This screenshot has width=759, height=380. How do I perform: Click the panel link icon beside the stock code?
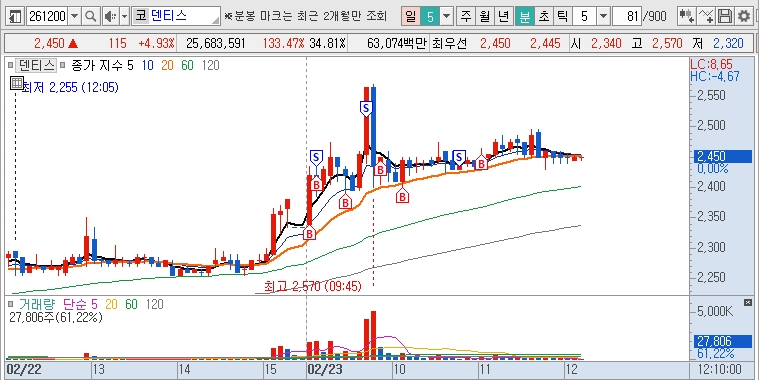tap(15, 17)
